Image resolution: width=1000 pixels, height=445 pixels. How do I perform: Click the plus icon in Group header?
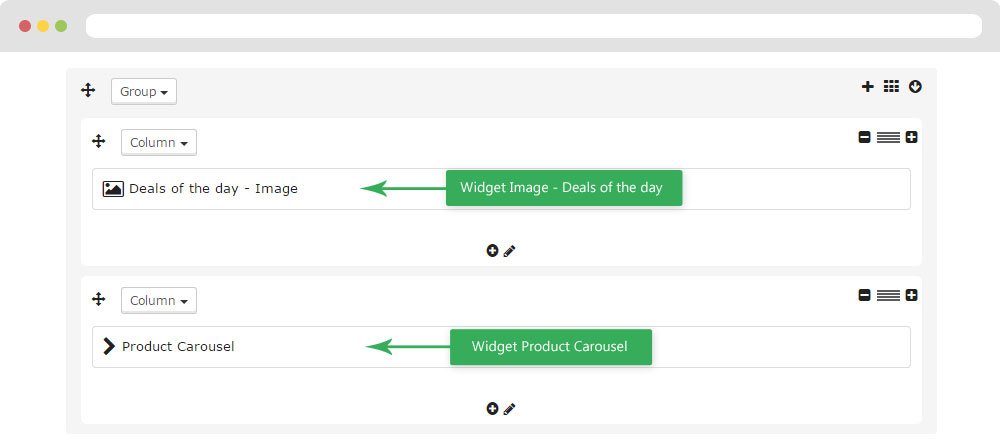(x=867, y=87)
